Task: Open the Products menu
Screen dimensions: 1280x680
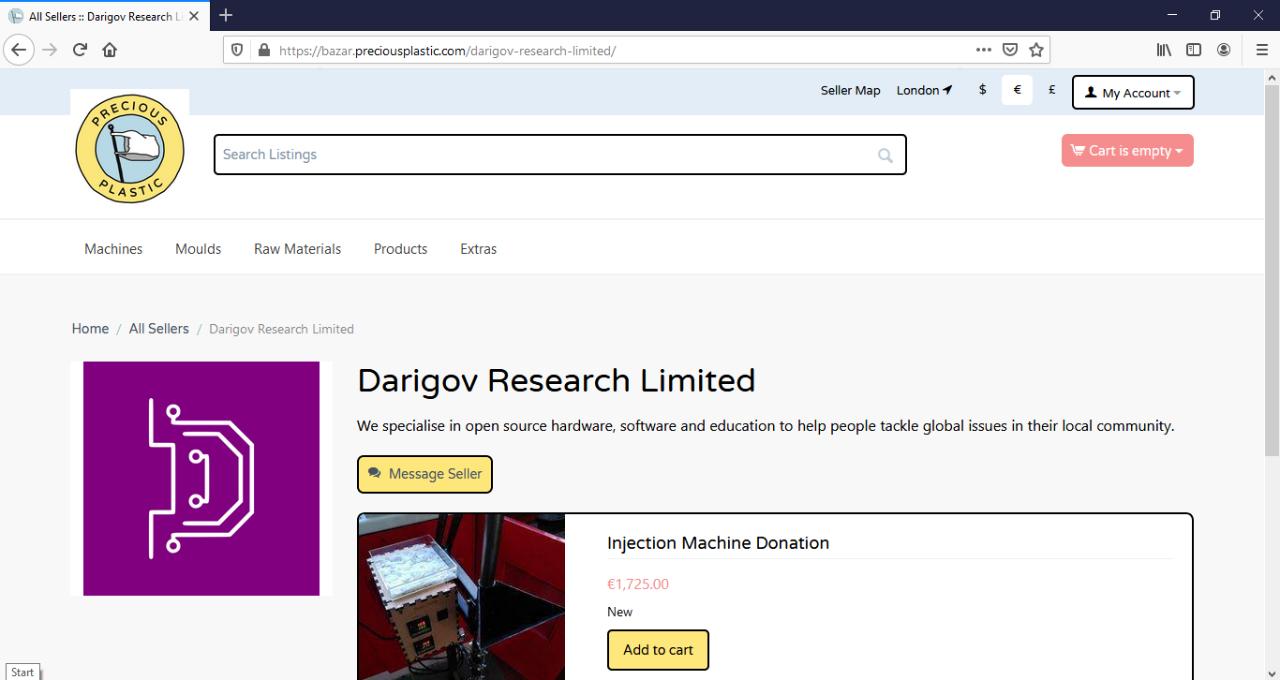Action: click(400, 249)
